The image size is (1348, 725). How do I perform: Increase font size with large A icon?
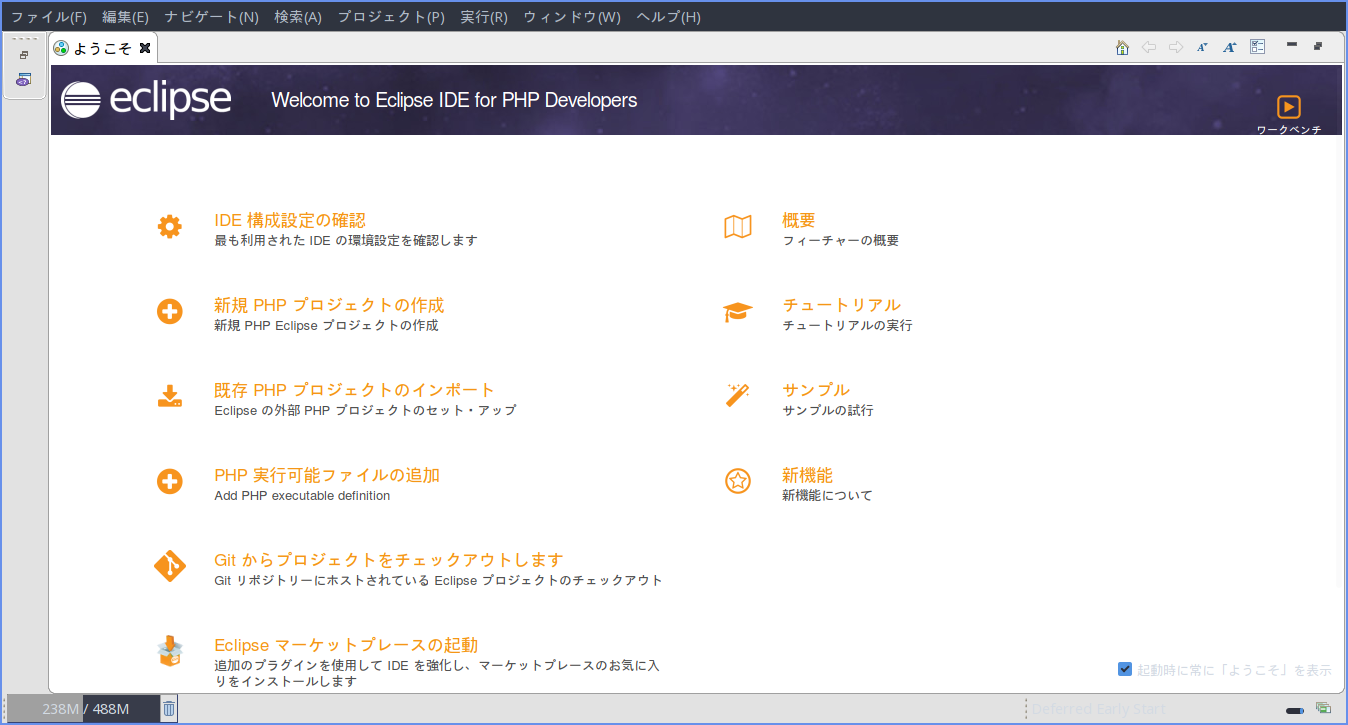(x=1230, y=47)
